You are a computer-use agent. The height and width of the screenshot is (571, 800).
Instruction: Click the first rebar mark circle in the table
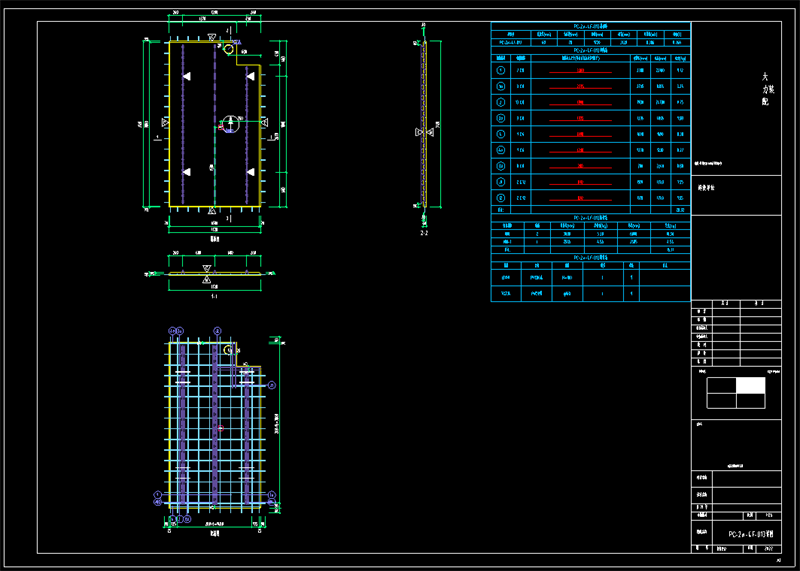501,70
